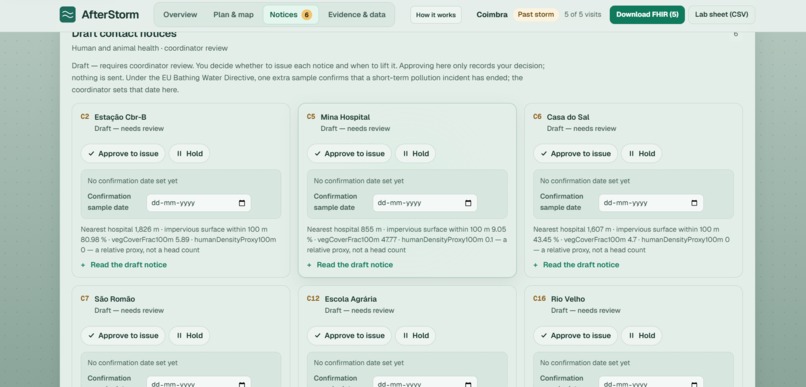This screenshot has width=806, height=387.
Task: Approve to issue Rio Velho notice
Action: point(575,336)
